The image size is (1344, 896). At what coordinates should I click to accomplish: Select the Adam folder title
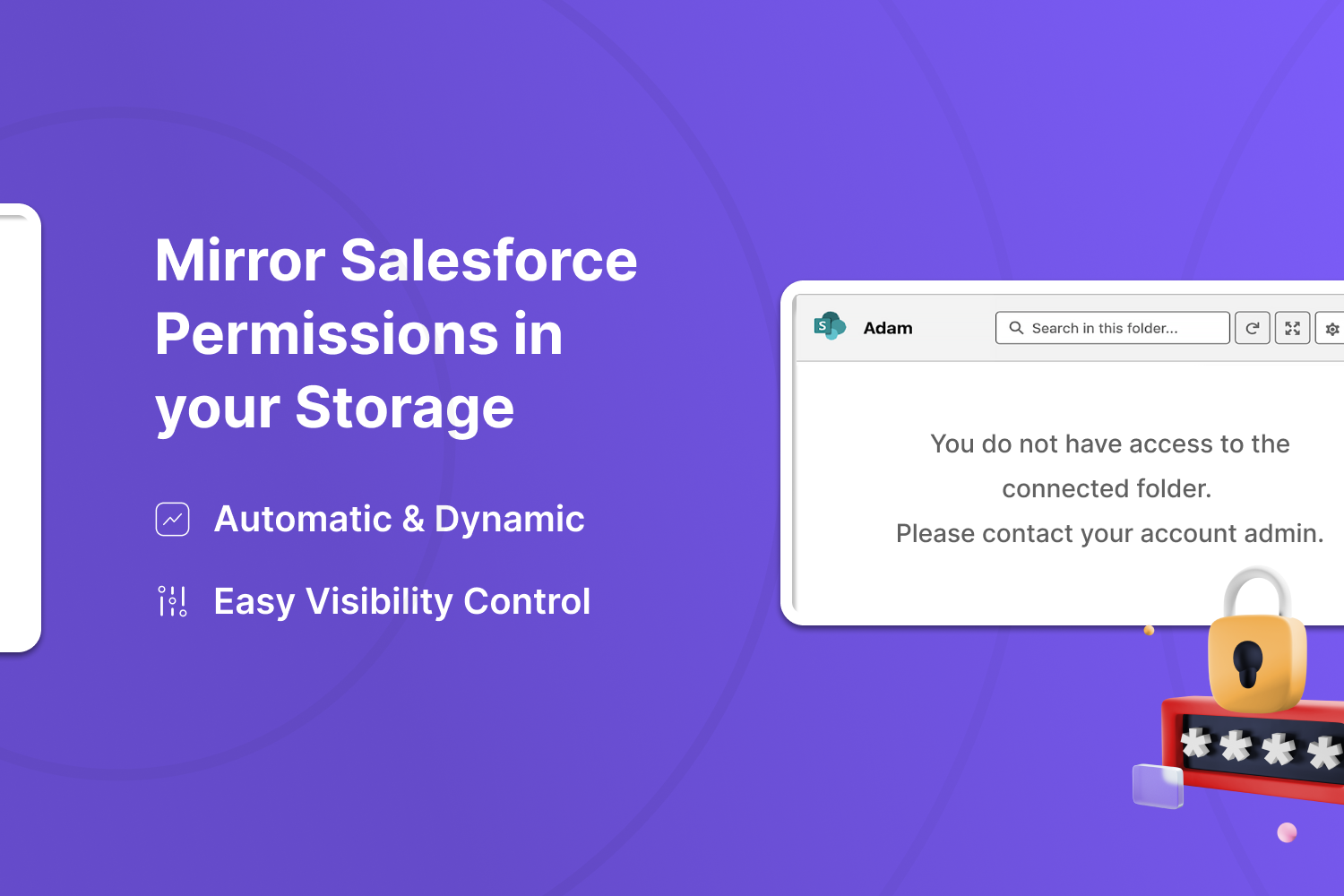888,328
